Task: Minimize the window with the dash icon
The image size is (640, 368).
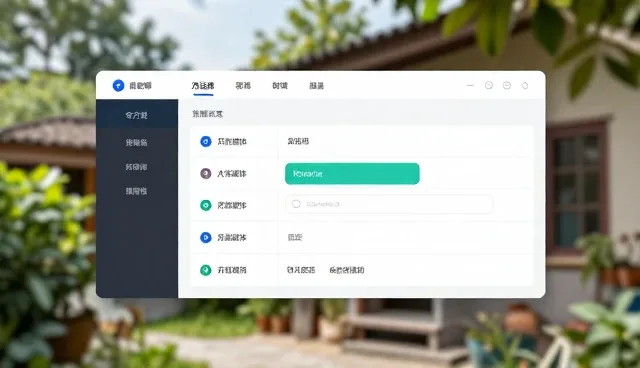Action: point(470,85)
